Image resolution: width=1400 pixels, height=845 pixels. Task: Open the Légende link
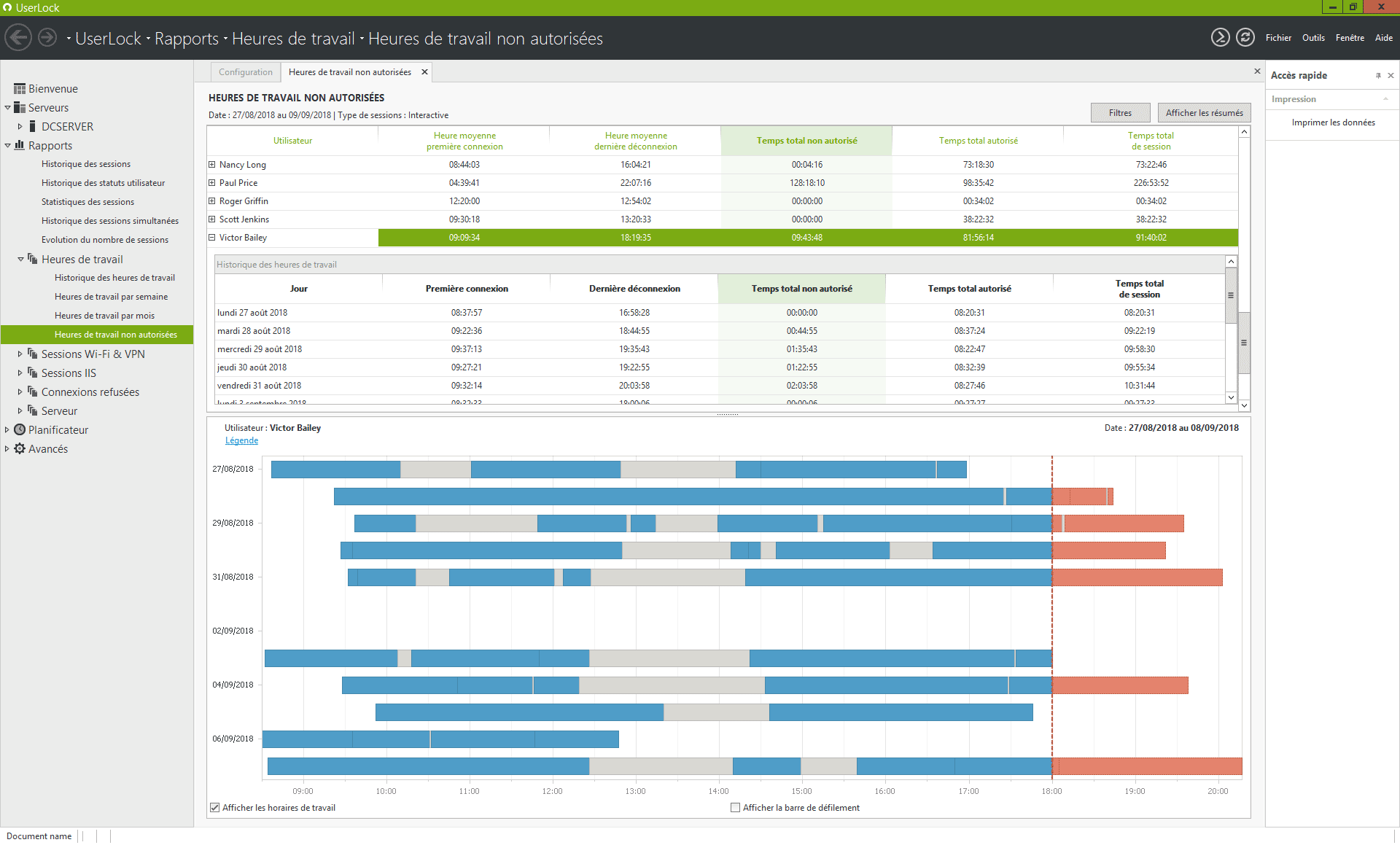pos(241,440)
